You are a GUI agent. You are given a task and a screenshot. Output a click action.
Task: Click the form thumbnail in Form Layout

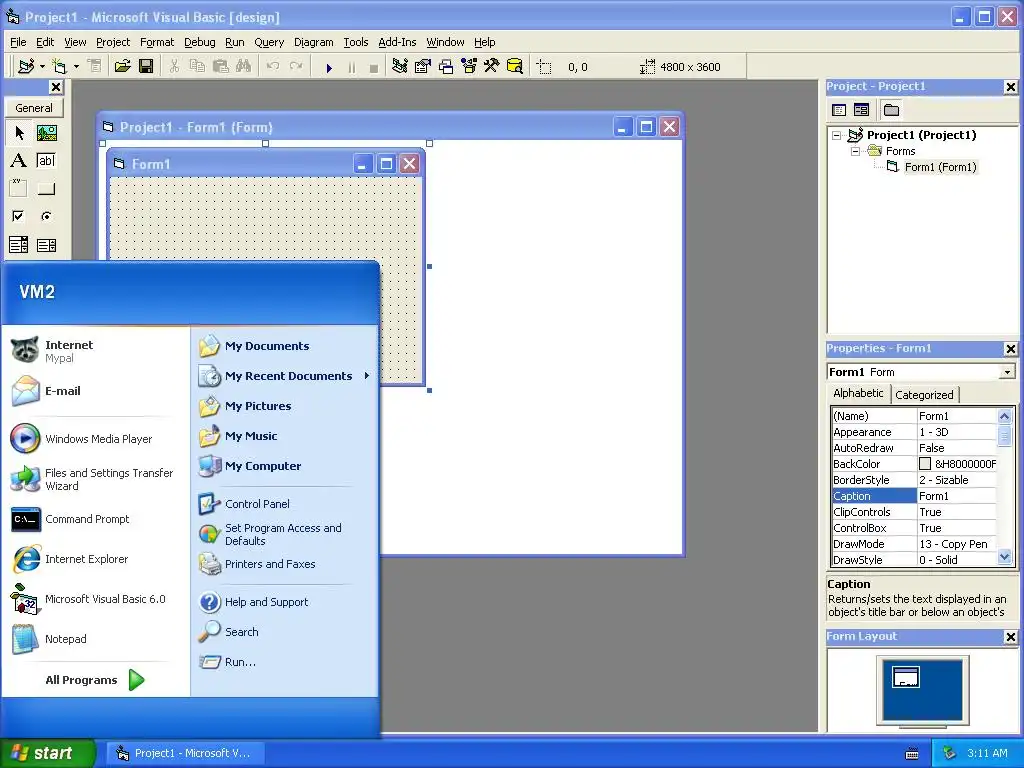(906, 677)
